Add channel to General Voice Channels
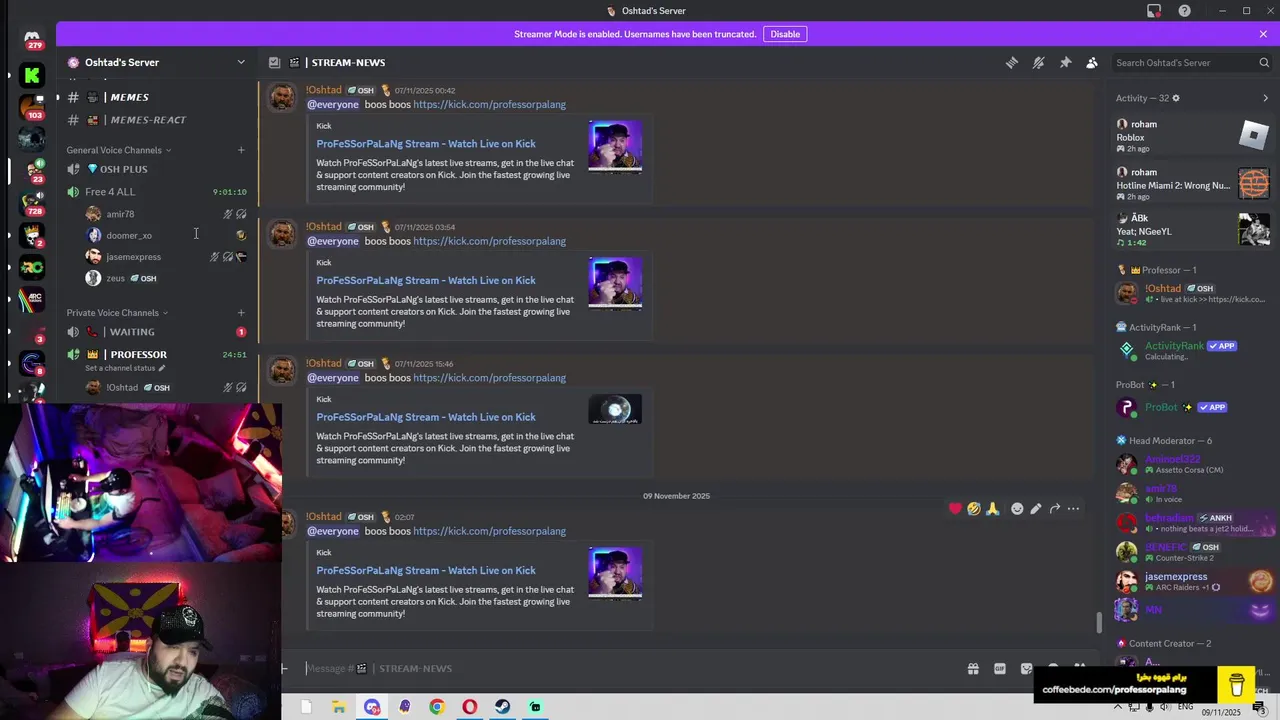The height and width of the screenshot is (720, 1280). (x=241, y=150)
